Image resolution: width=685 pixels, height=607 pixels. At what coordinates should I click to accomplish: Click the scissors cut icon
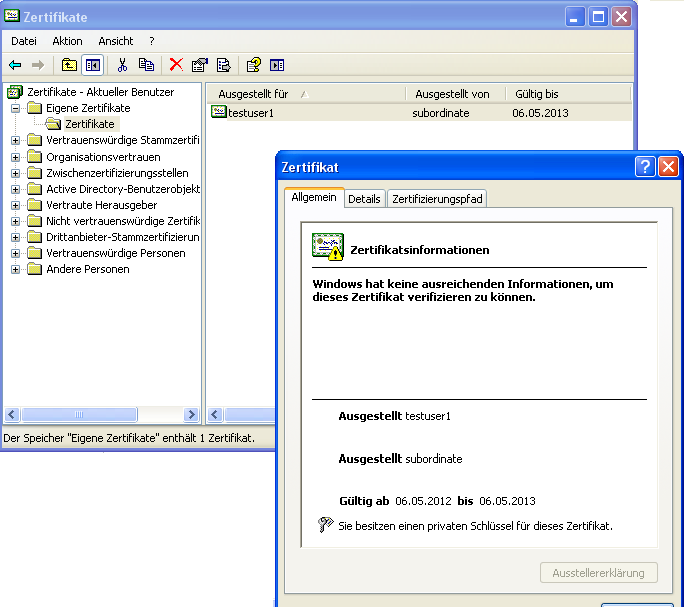coord(122,65)
